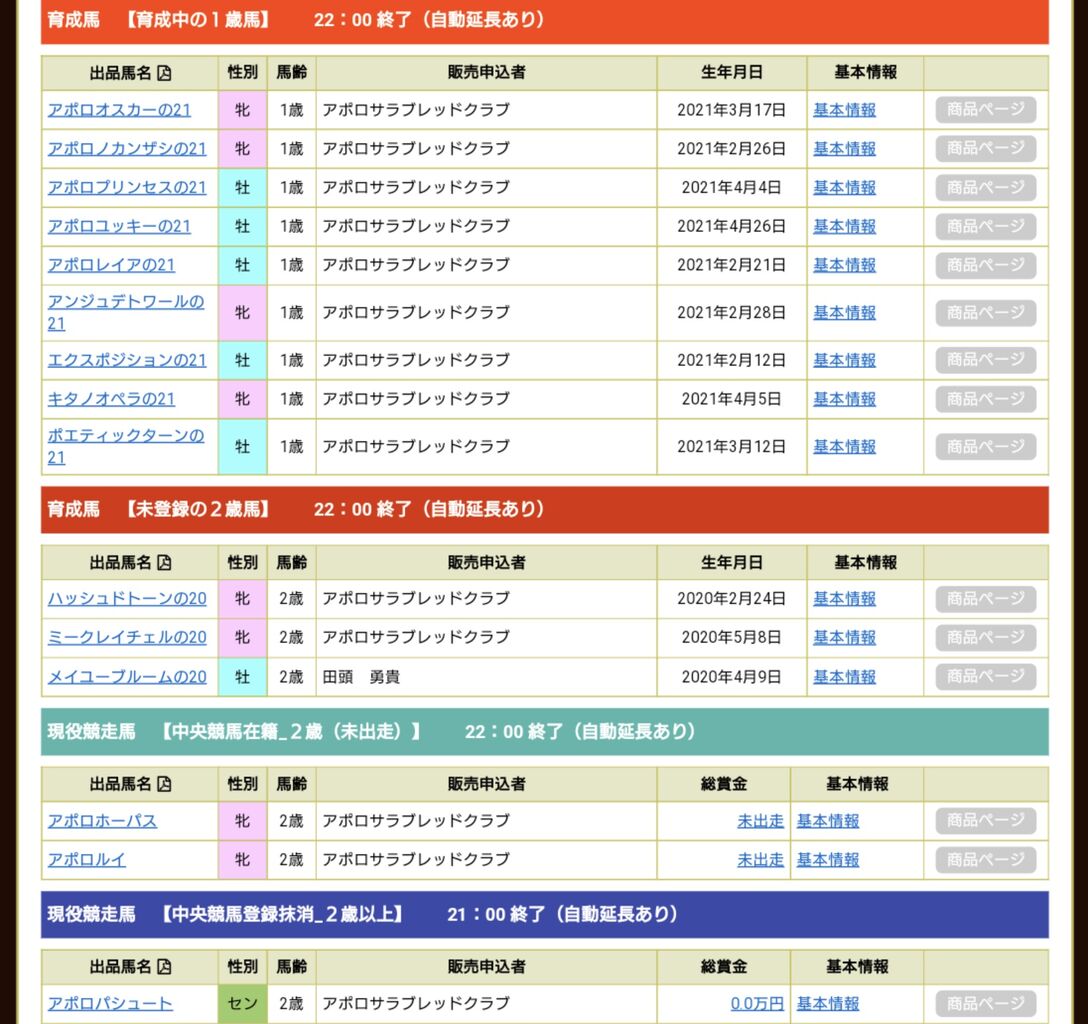Viewport: 1088px width, 1024px height.
Task: Open horse link アポロノカンザシの21
Action: pos(127,148)
